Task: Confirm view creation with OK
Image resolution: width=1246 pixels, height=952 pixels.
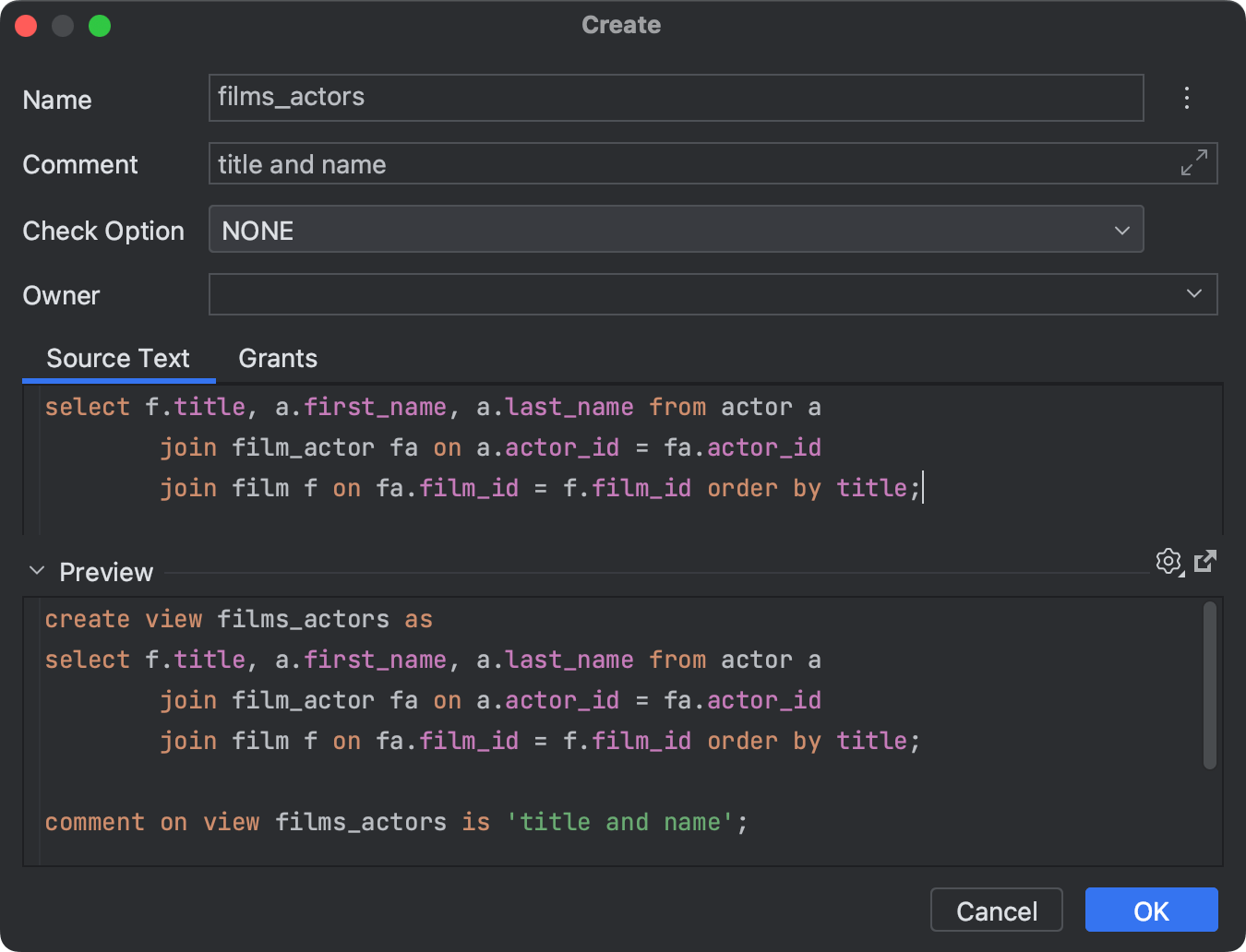Action: click(x=1151, y=910)
